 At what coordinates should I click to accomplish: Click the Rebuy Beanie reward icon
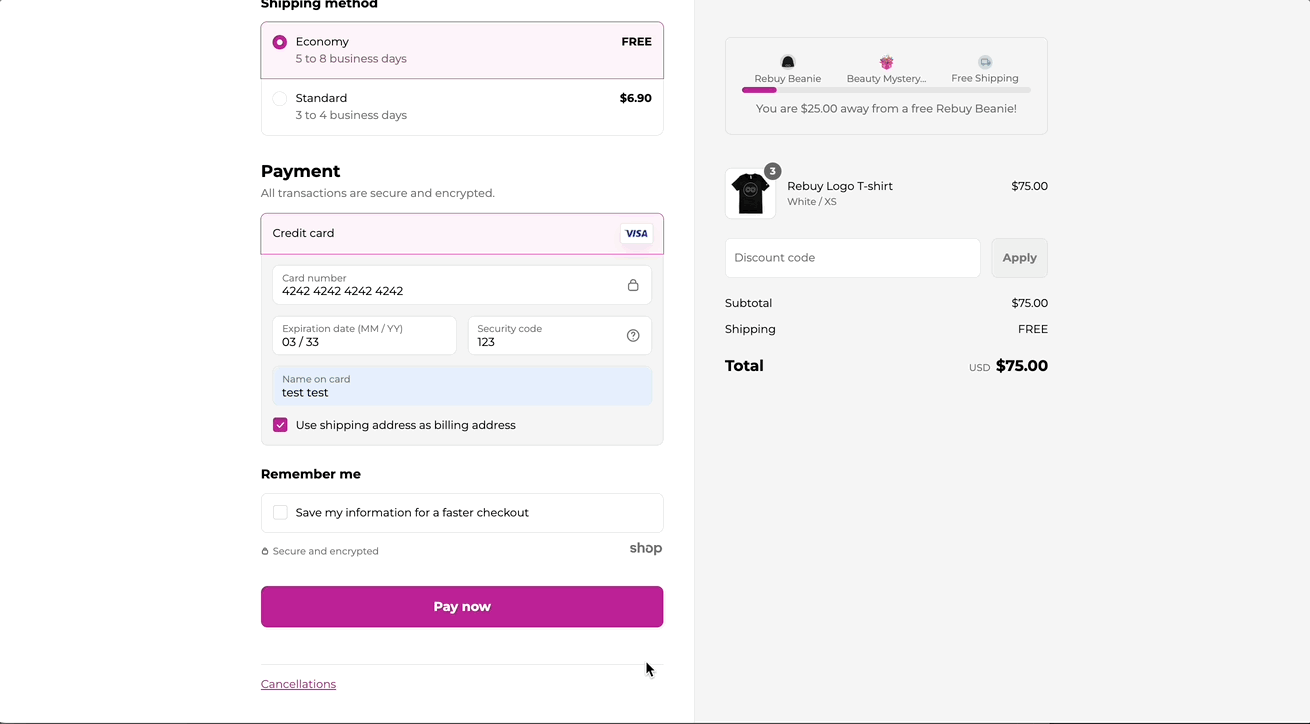(x=788, y=62)
